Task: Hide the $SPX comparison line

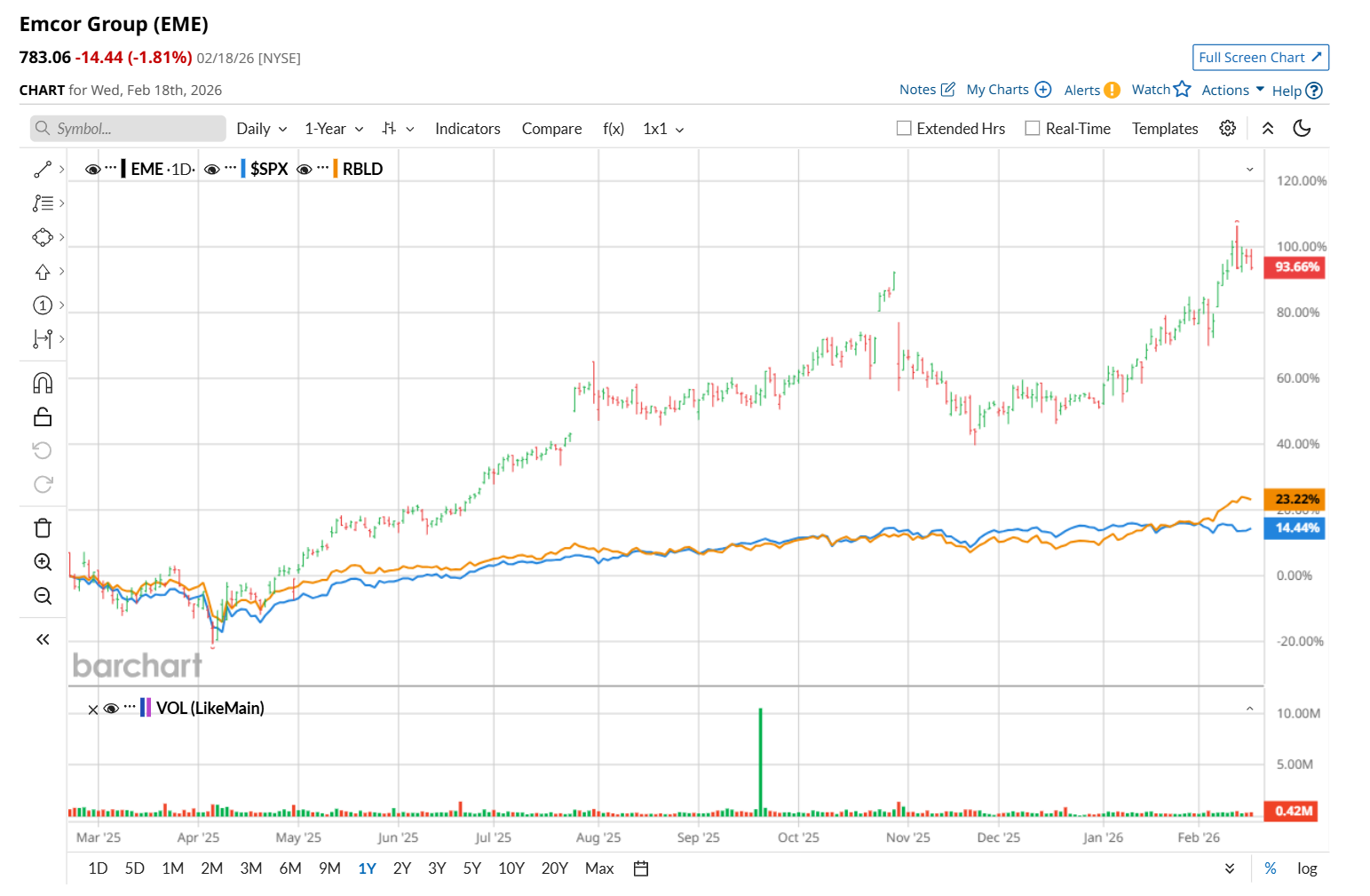Action: tap(212, 170)
